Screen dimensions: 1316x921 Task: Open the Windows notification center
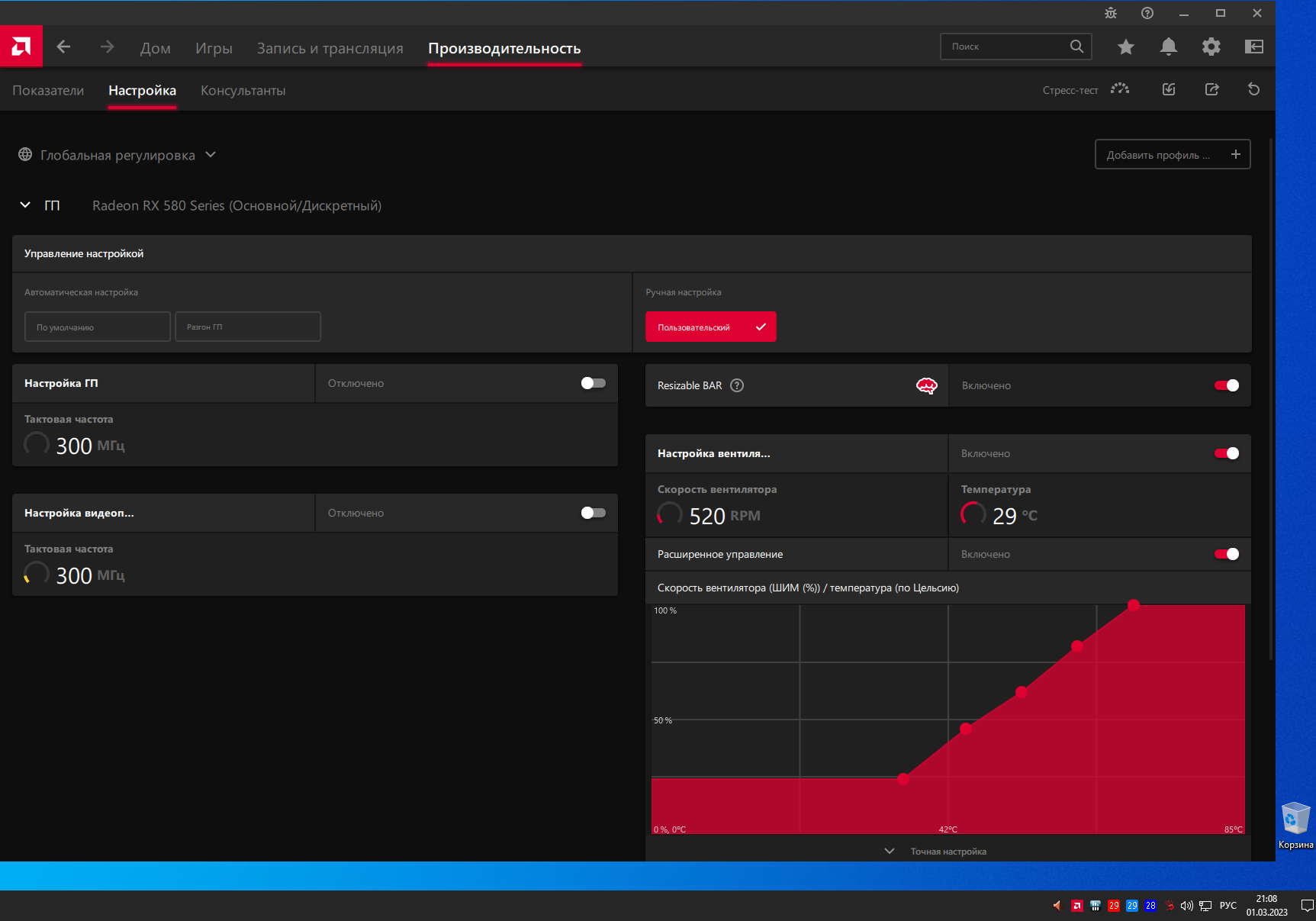[x=1307, y=906]
